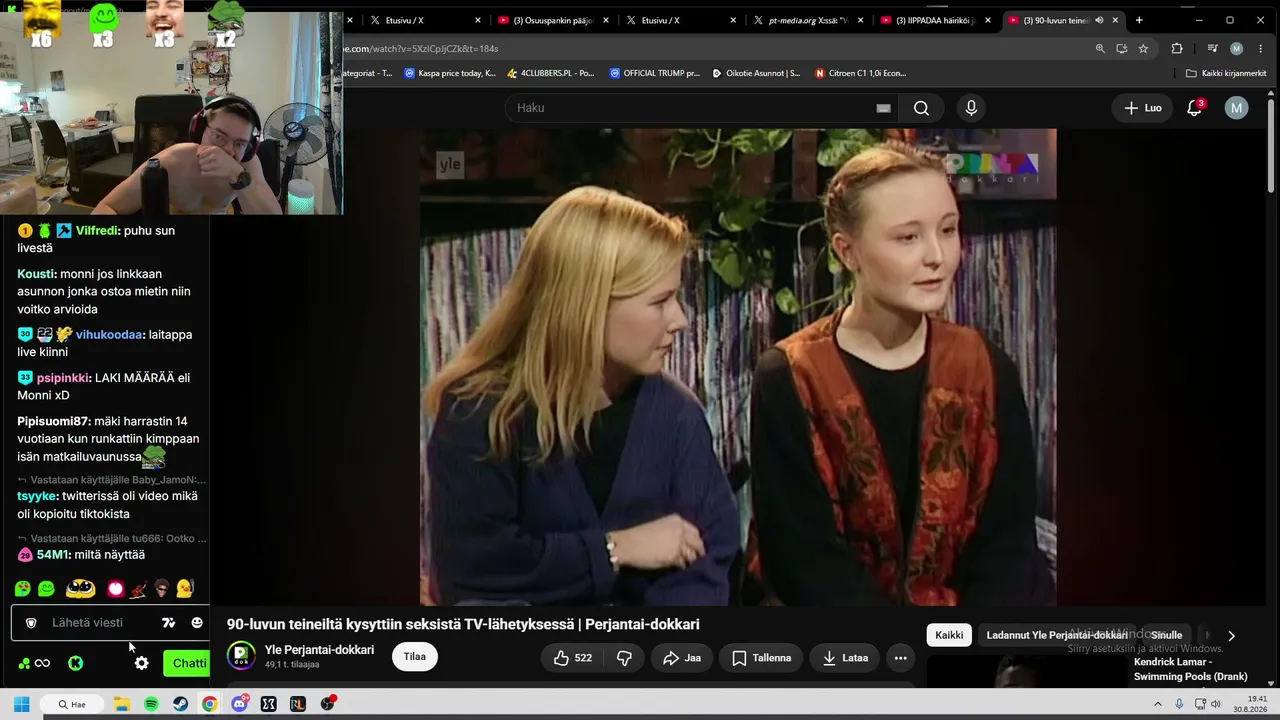The image size is (1280, 720).
Task: Open Chrome media controls icon
Action: click(1212, 48)
